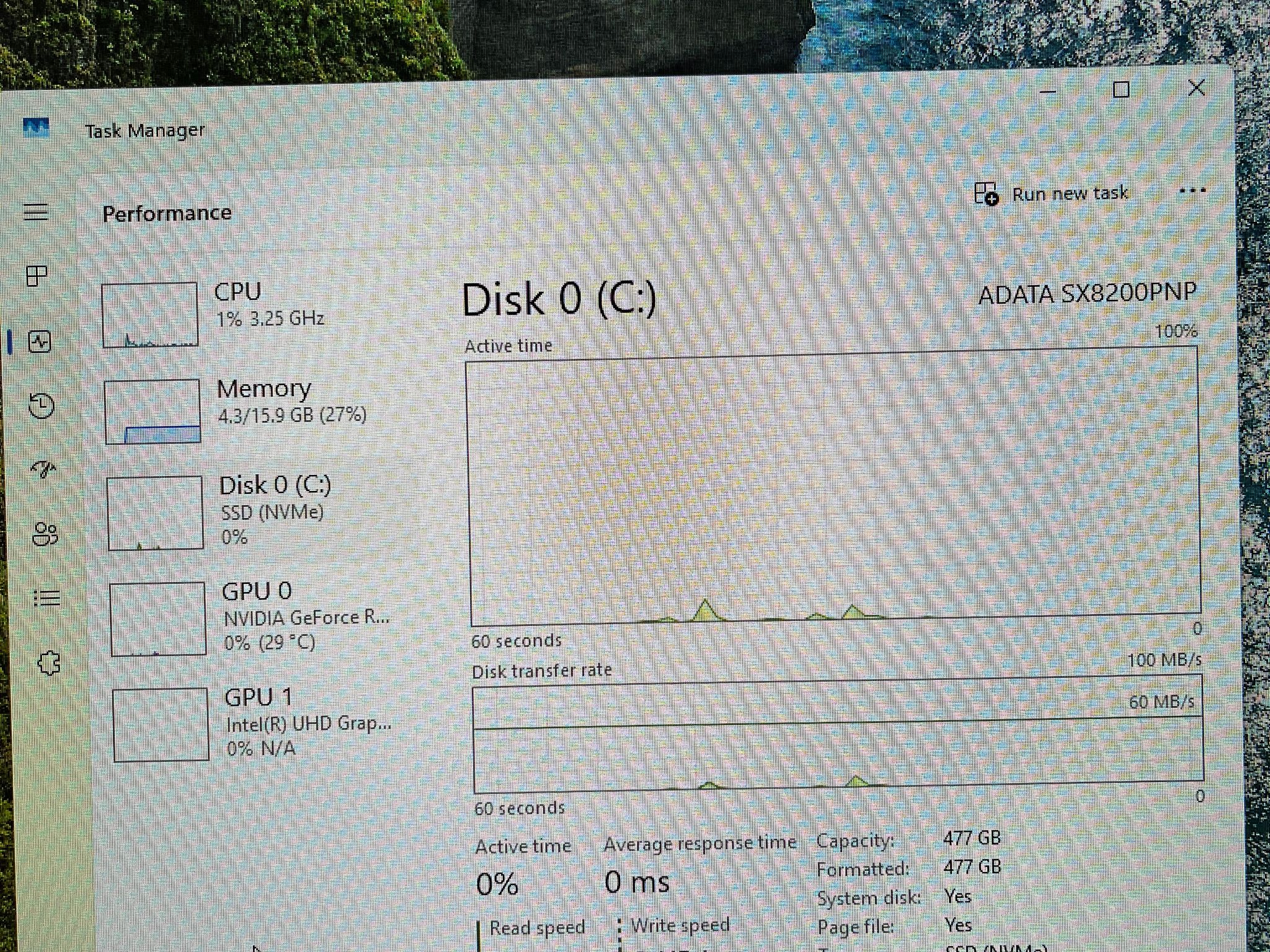The width and height of the screenshot is (1270, 952).
Task: Minimize the Task Manager window
Action: (1047, 92)
